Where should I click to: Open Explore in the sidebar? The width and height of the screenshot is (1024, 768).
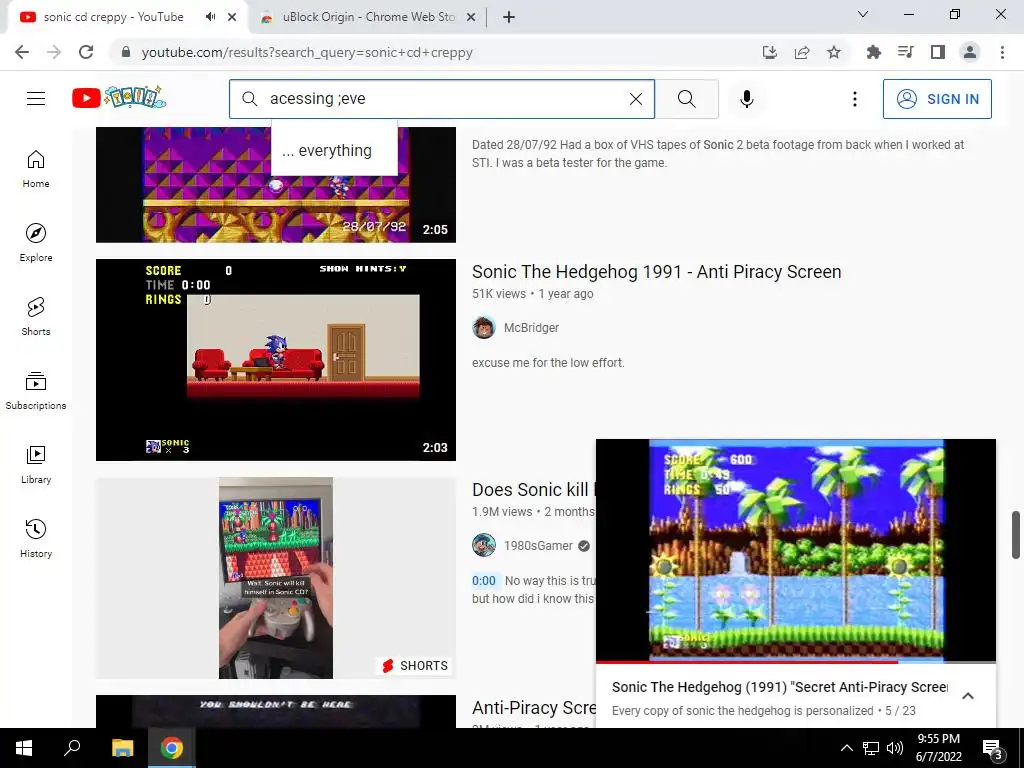click(36, 243)
